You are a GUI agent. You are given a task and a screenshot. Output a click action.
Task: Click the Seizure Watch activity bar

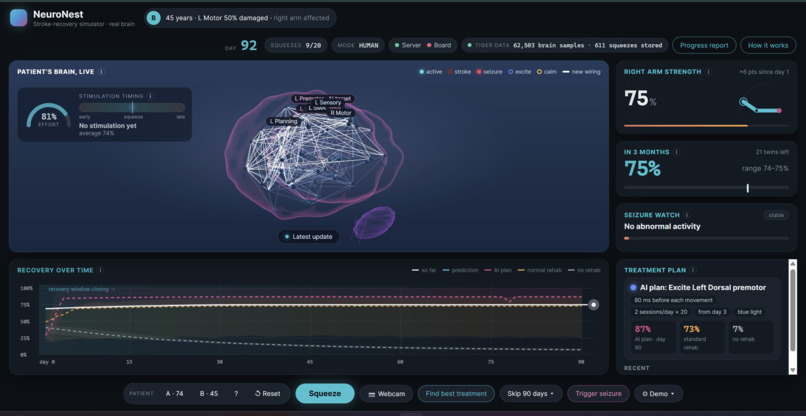click(706, 238)
